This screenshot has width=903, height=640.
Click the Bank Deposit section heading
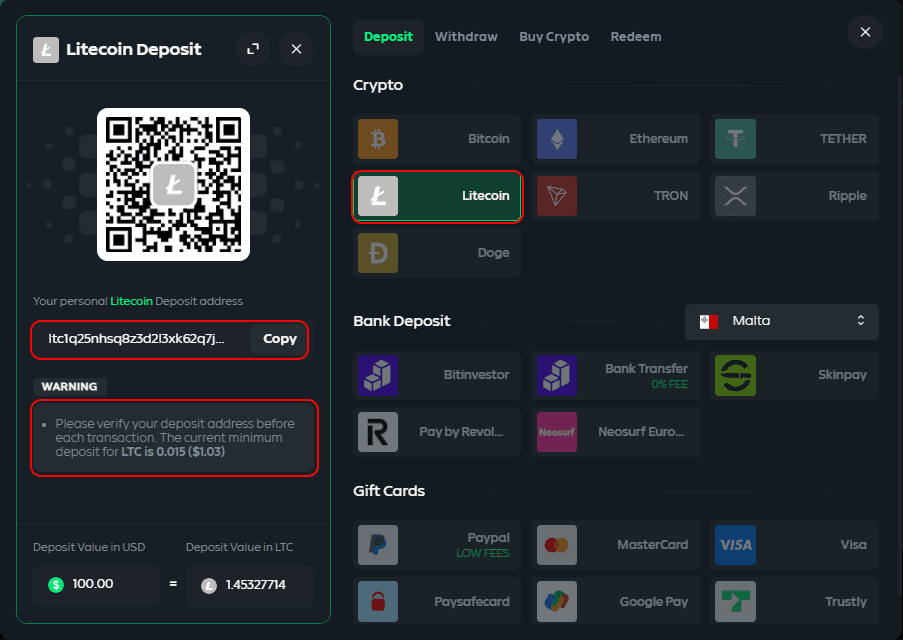click(x=401, y=321)
